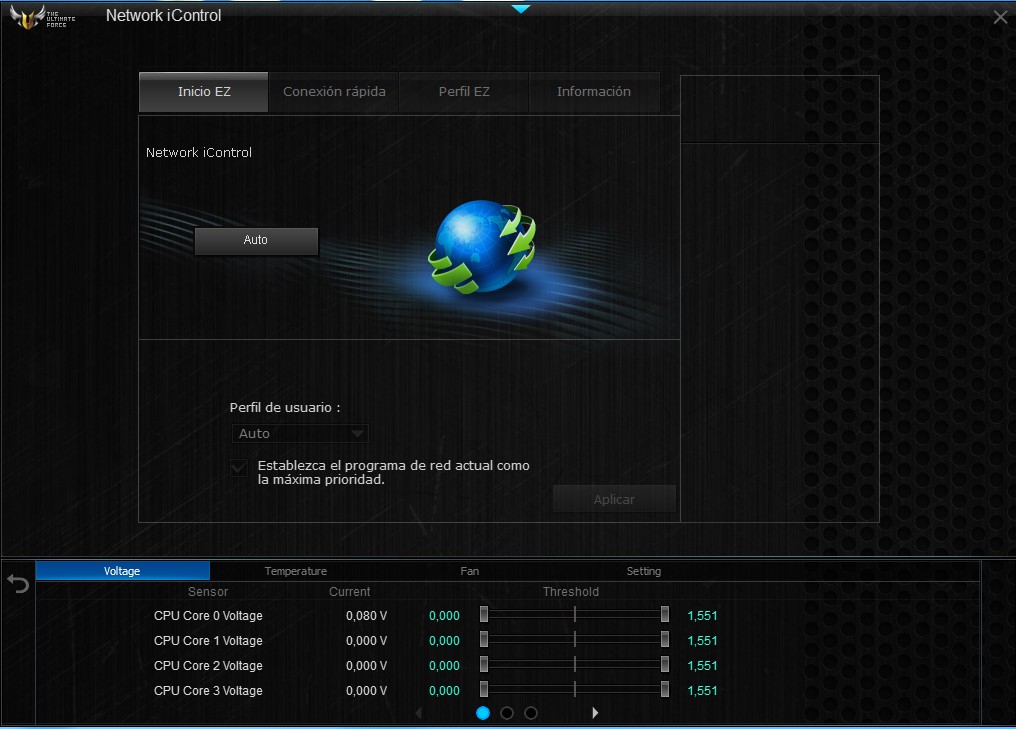Select the Temperature monitor tab
The image size is (1016, 729).
[295, 571]
